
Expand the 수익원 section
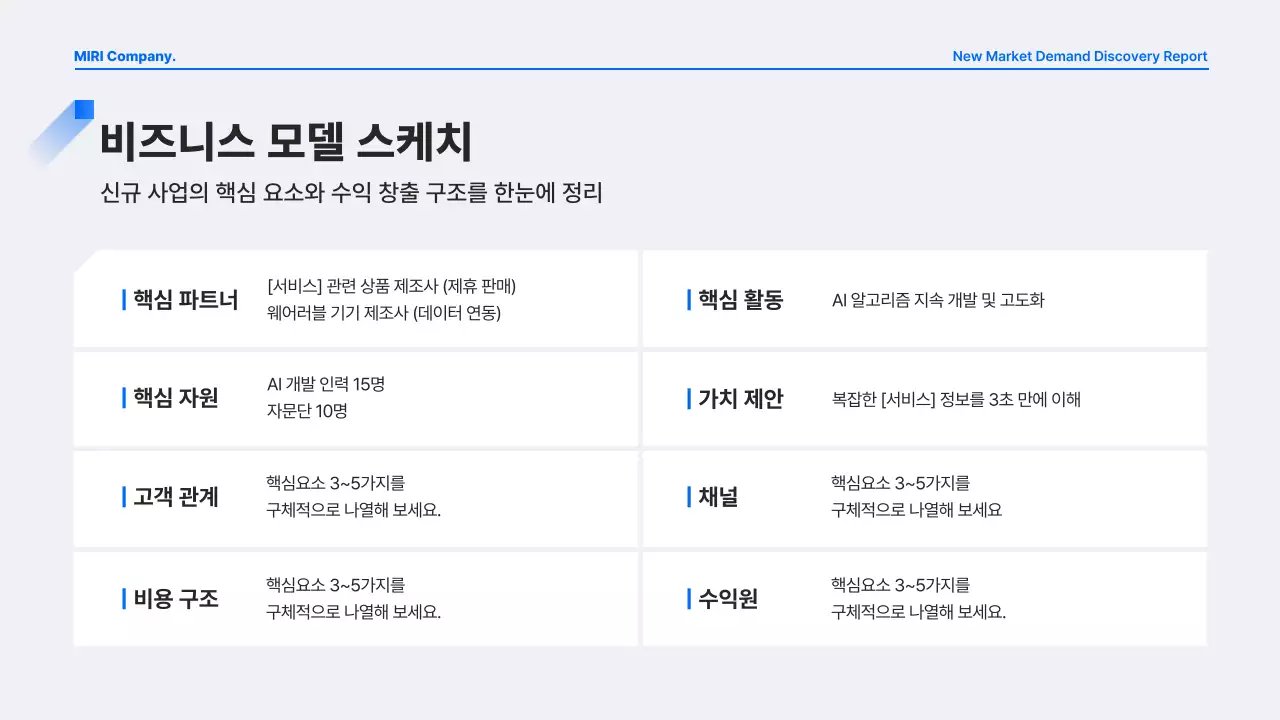[925, 598]
